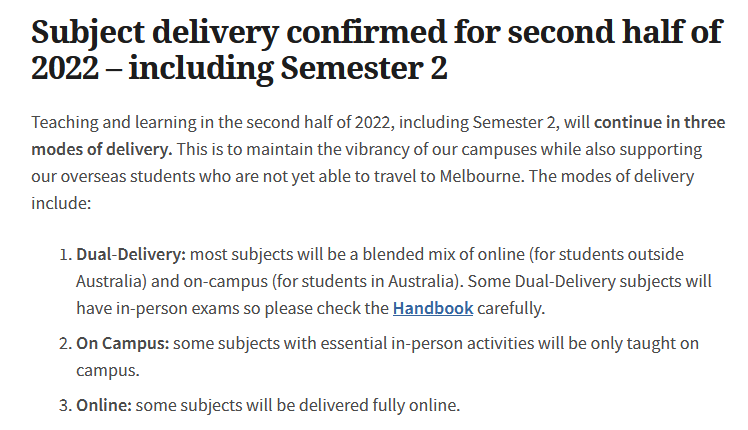Click list number 3 marker
The image size is (748, 430).
[65, 405]
